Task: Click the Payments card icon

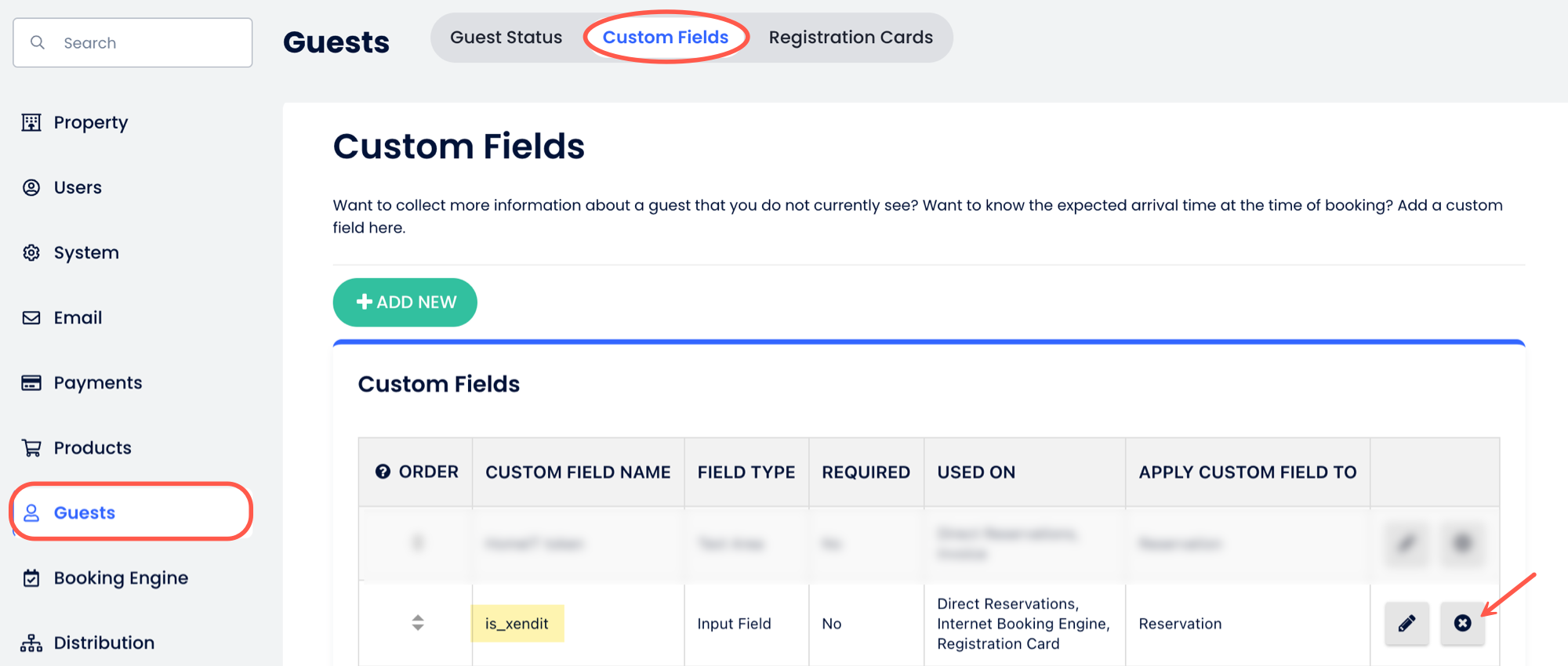Action: (31, 382)
